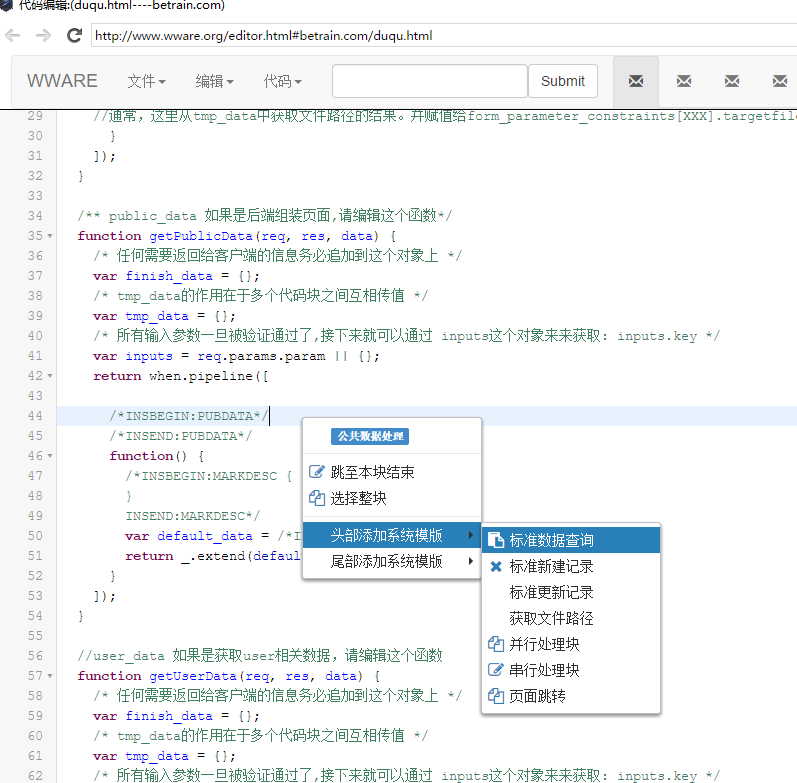Click 'var finish_data = {};' on line 37
Image resolution: width=797 pixels, height=783 pixels.
coord(176,276)
